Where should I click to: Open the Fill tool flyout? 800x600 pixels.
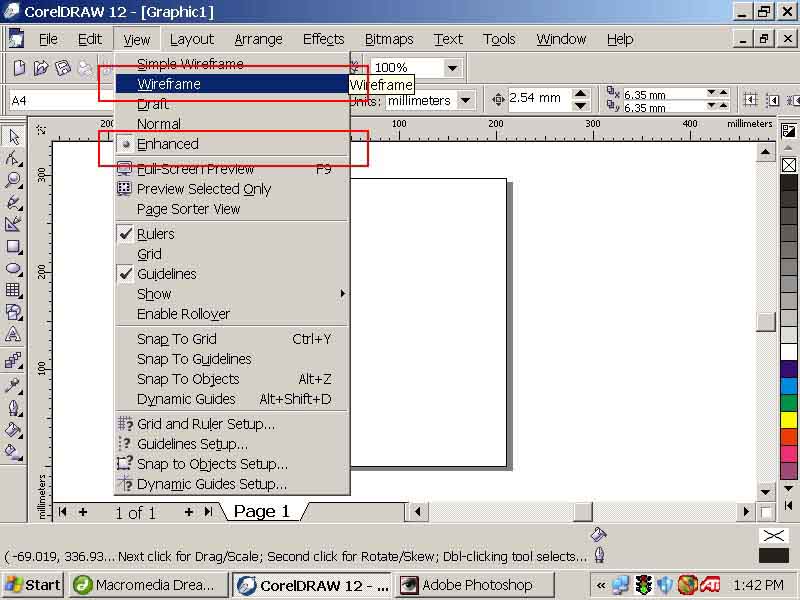[x=13, y=430]
